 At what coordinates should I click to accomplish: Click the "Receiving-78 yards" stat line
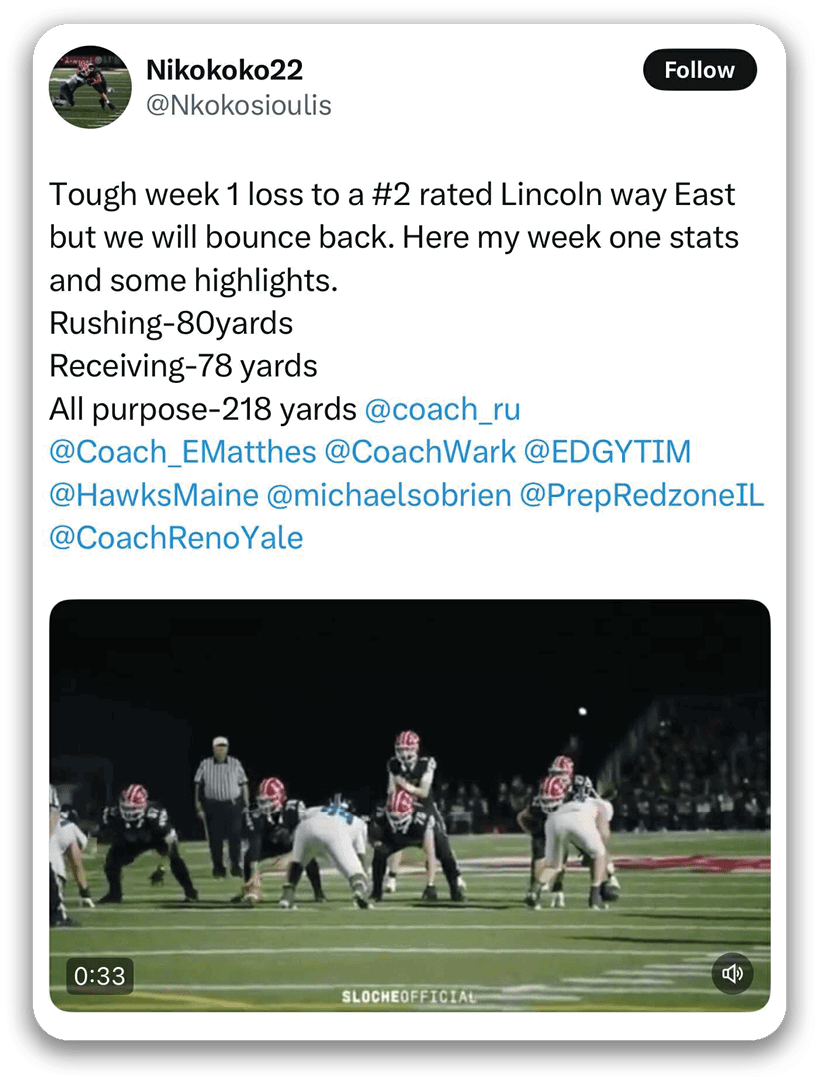pyautogui.click(x=183, y=367)
